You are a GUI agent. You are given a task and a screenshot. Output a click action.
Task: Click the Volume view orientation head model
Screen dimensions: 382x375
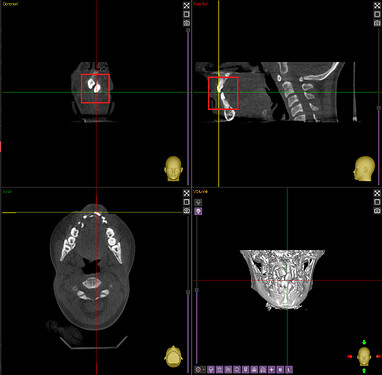[364, 356]
